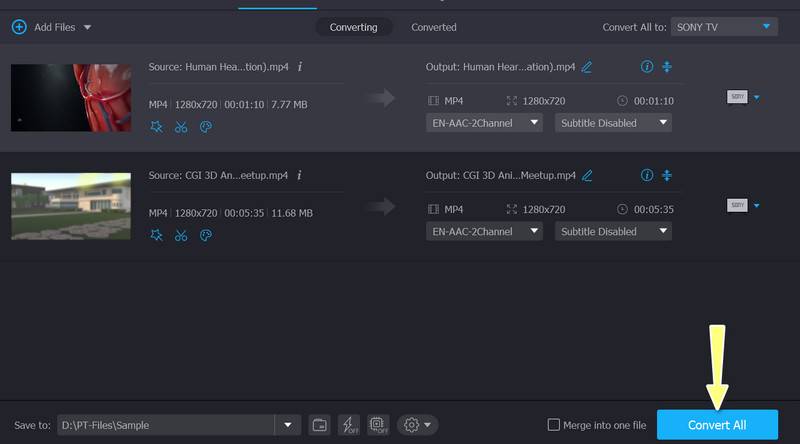Enable Merge into one file checkbox
Screen dimensions: 800x444
pos(554,425)
